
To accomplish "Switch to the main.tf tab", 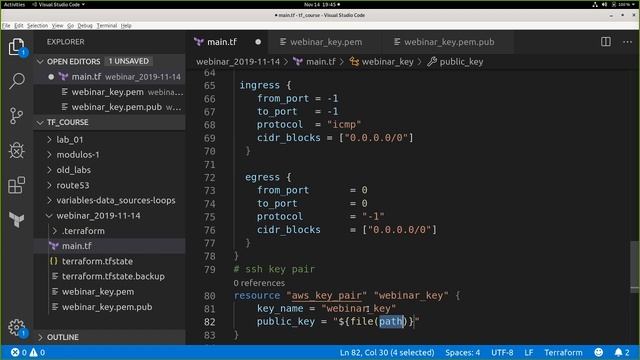I will (222, 42).
